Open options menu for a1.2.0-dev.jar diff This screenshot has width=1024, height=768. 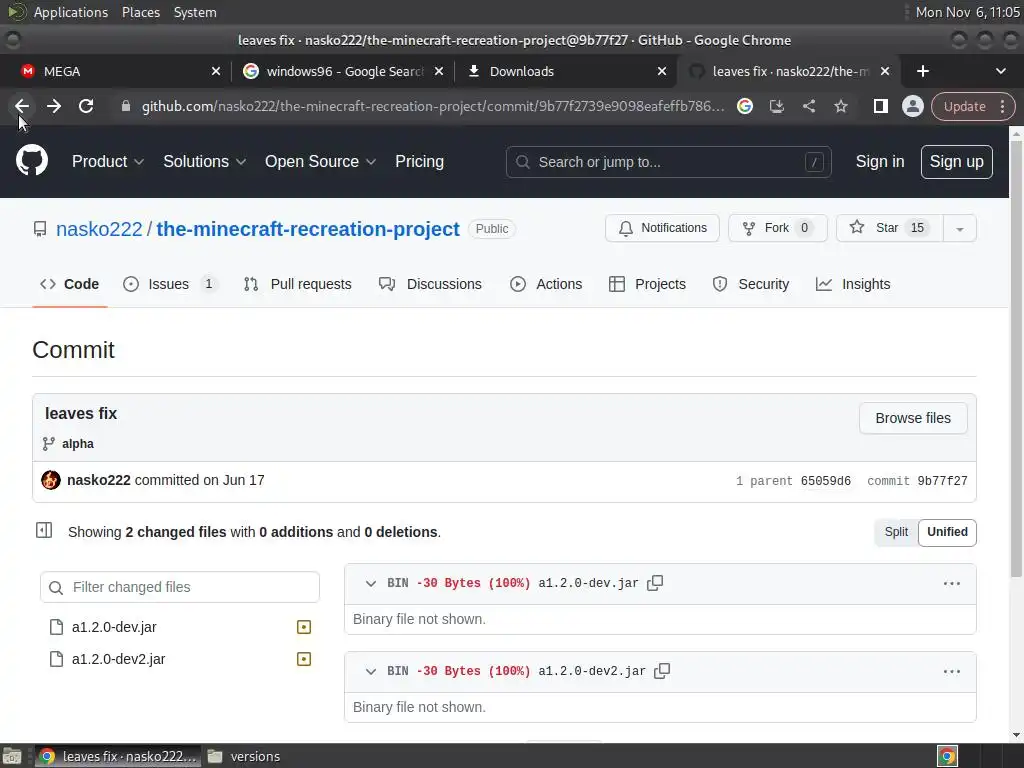click(x=952, y=584)
